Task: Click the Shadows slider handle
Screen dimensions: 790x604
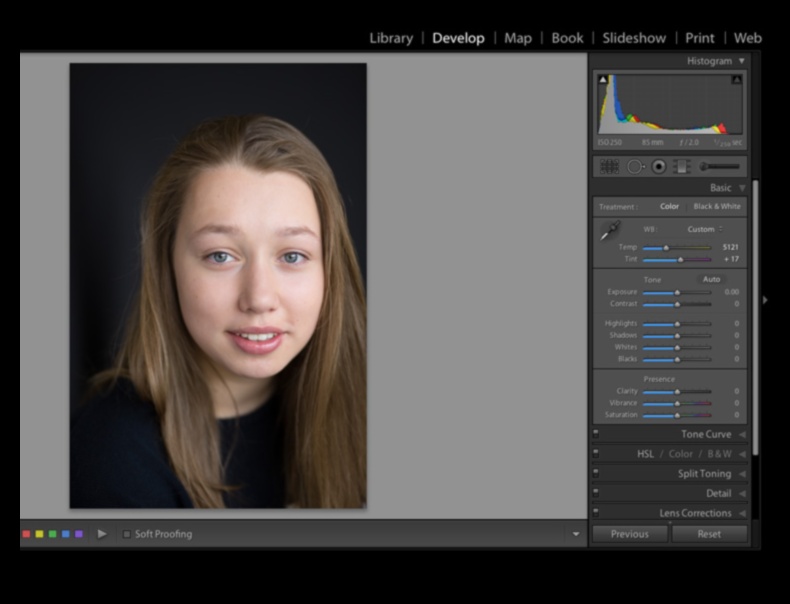Action: point(677,335)
